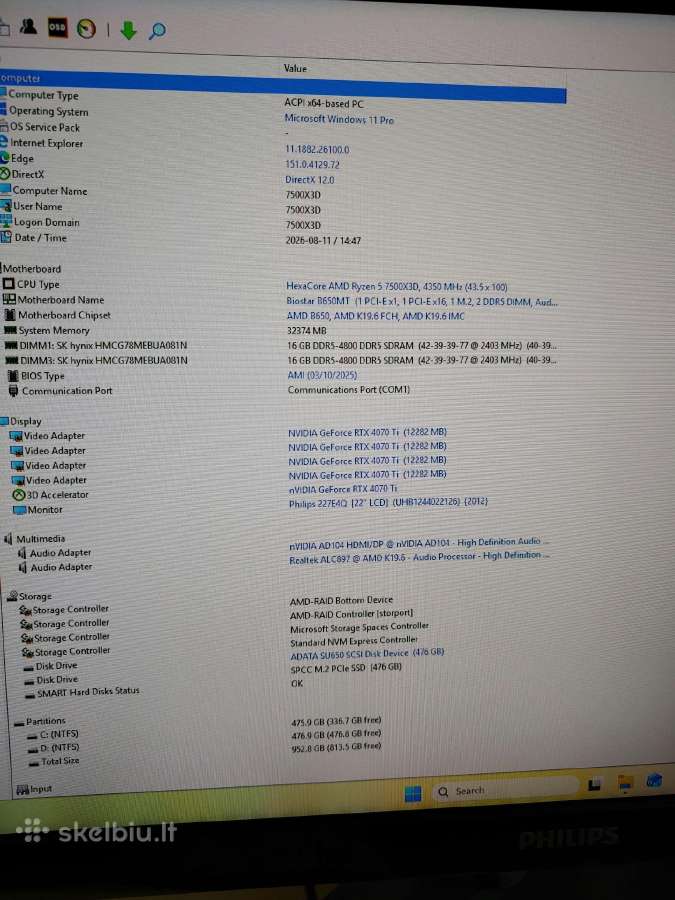Open the nVIDIA AD104 HDMI/DP audio link
Screen dimensions: 675x900
click(x=419, y=544)
